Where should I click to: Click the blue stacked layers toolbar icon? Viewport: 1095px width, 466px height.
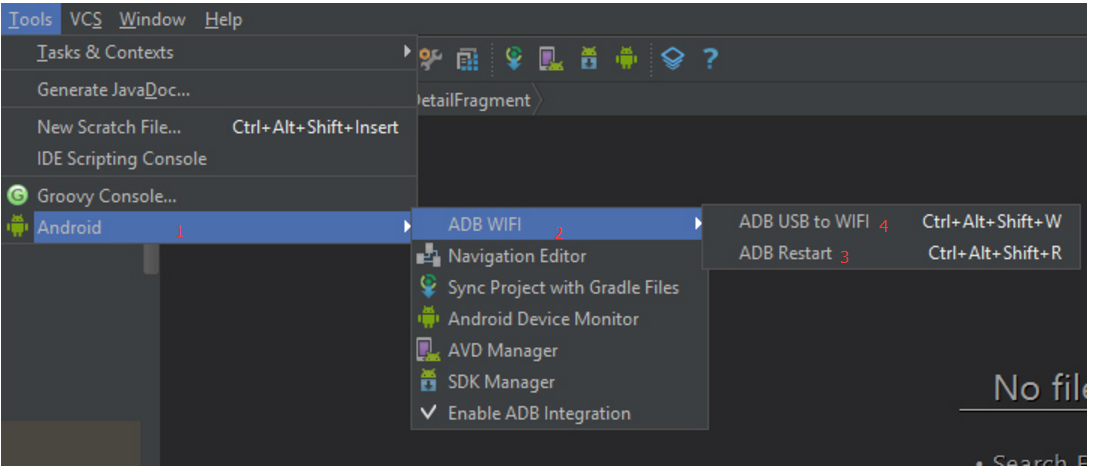tap(673, 59)
